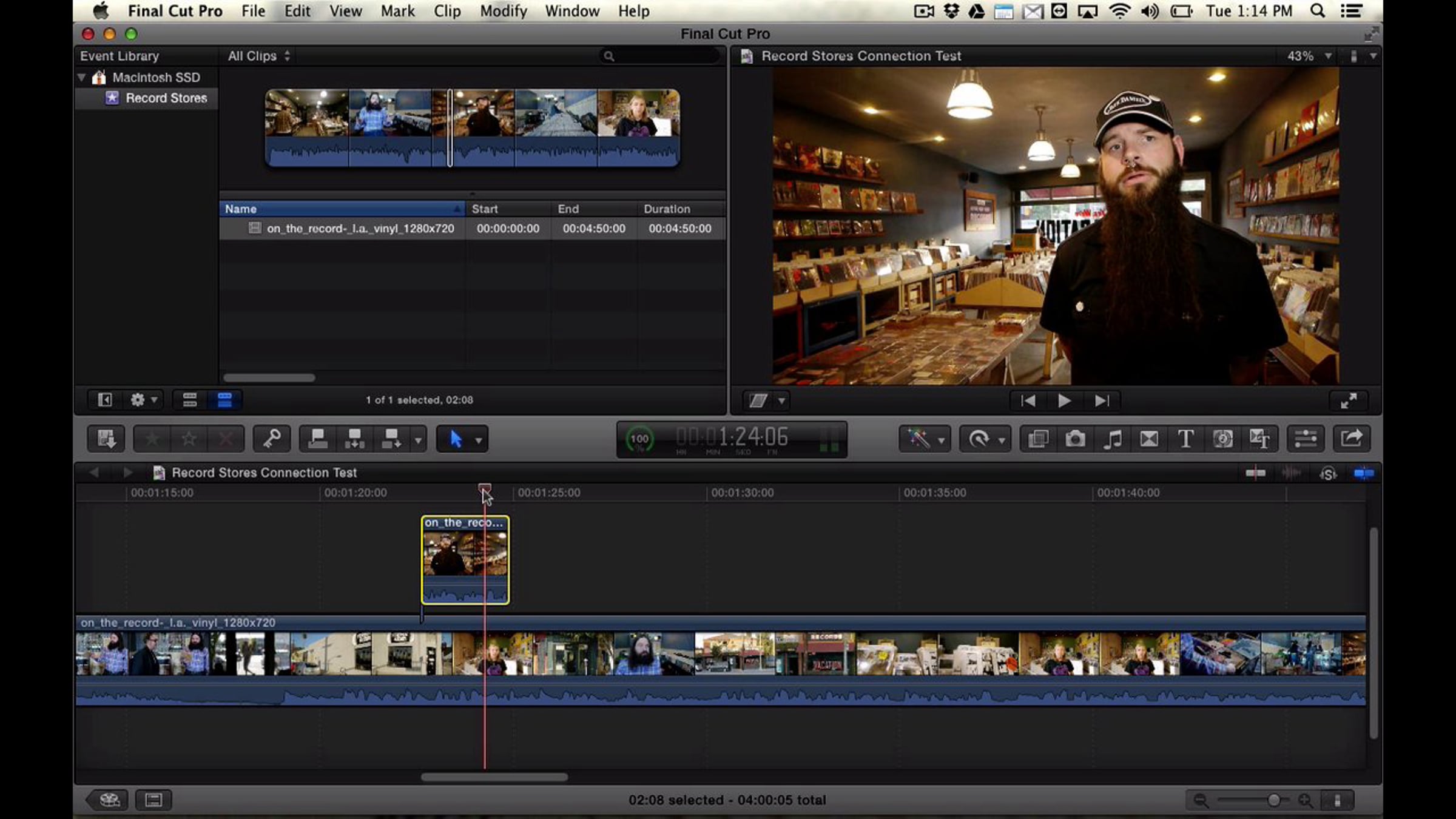1456x819 pixels.
Task: Click the viewer Transform button
Action: pyautogui.click(x=758, y=400)
